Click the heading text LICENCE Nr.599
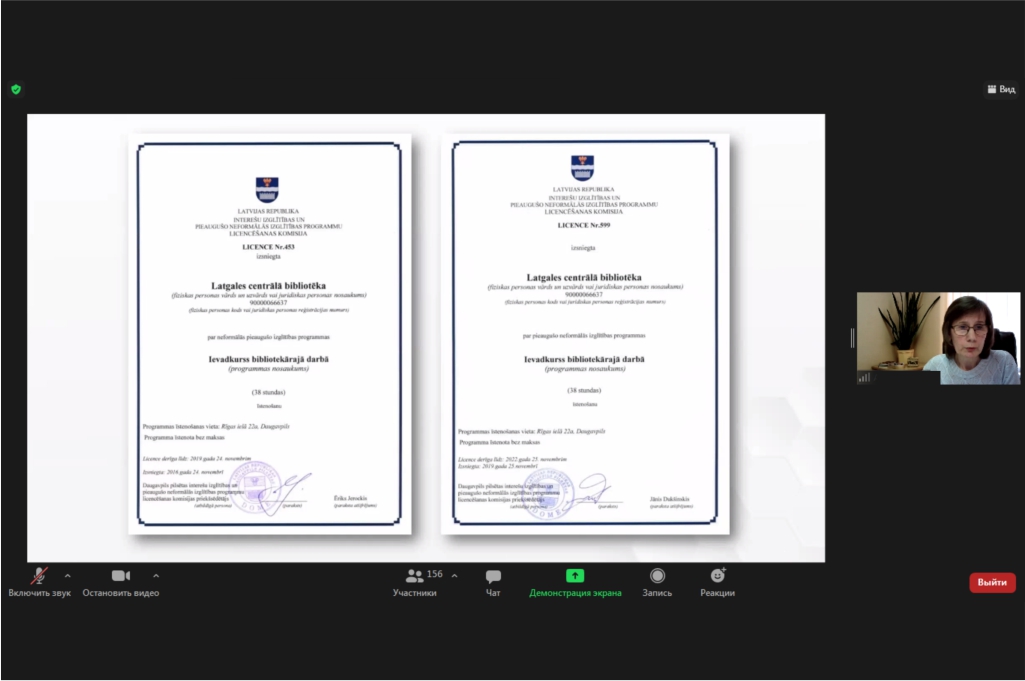The image size is (1025, 681). point(584,225)
